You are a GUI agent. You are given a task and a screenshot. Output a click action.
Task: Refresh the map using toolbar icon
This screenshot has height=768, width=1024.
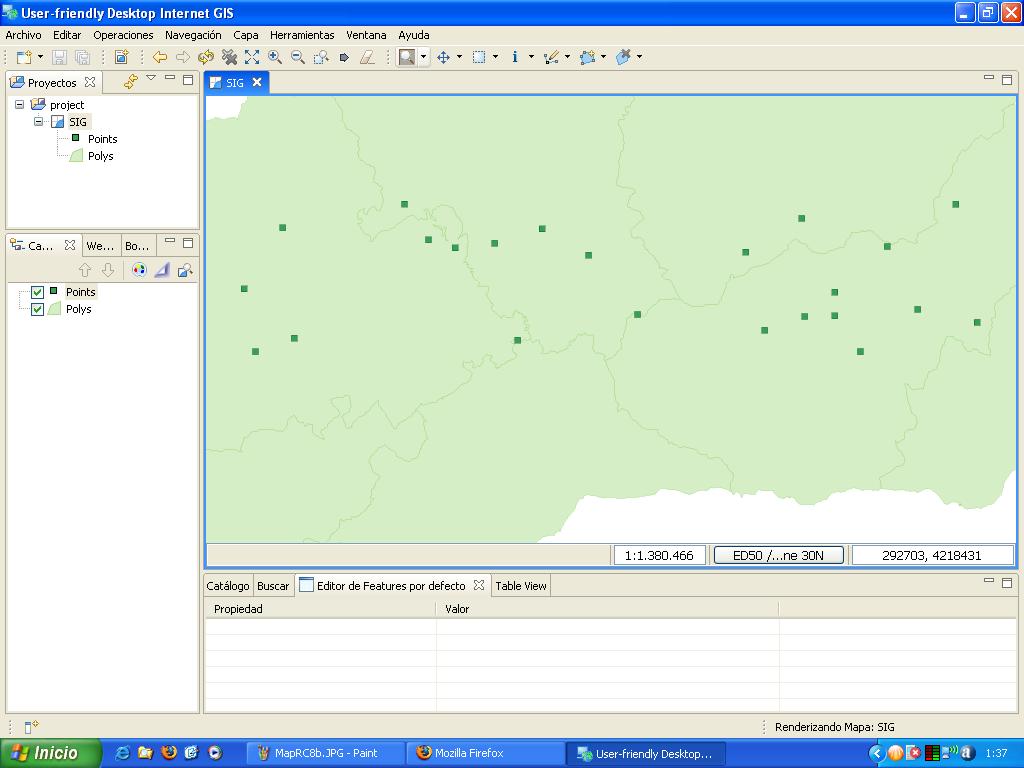tap(206, 58)
